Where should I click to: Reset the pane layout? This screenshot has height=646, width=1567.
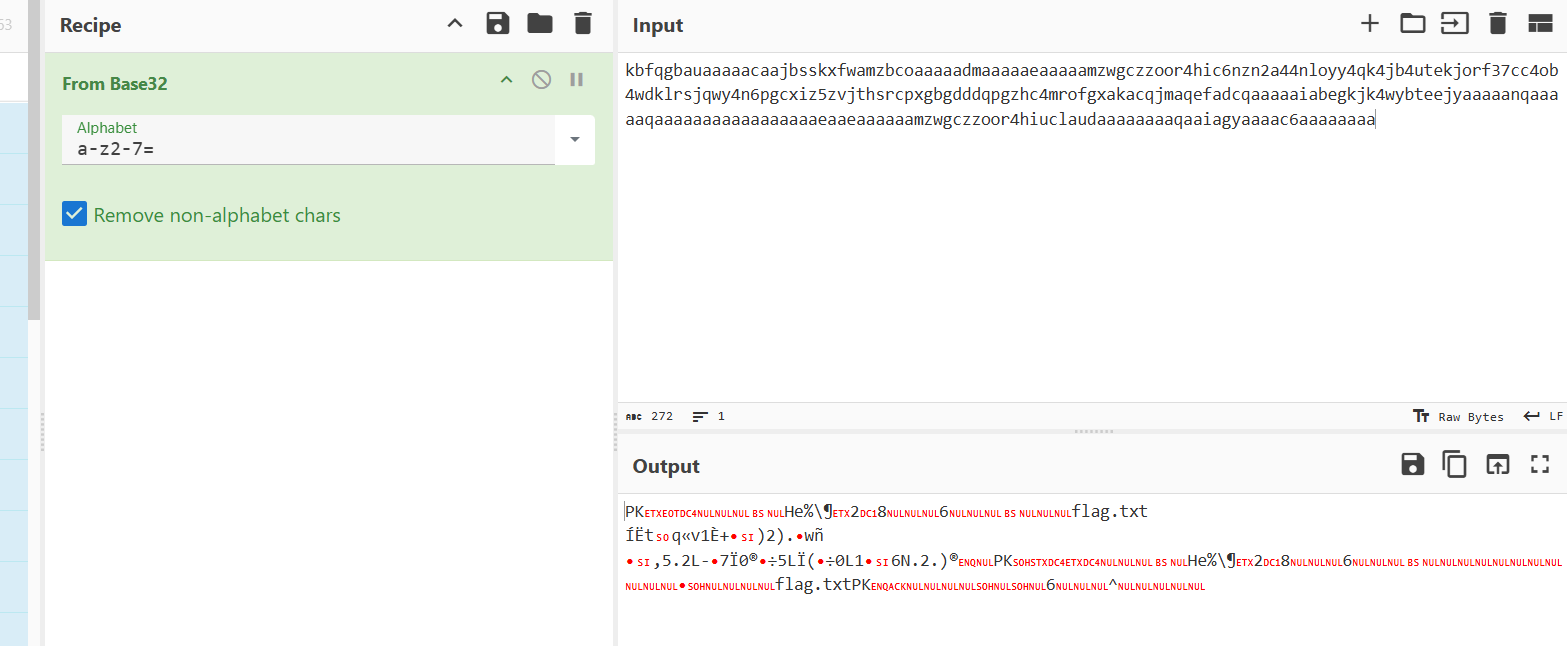pyautogui.click(x=1539, y=24)
